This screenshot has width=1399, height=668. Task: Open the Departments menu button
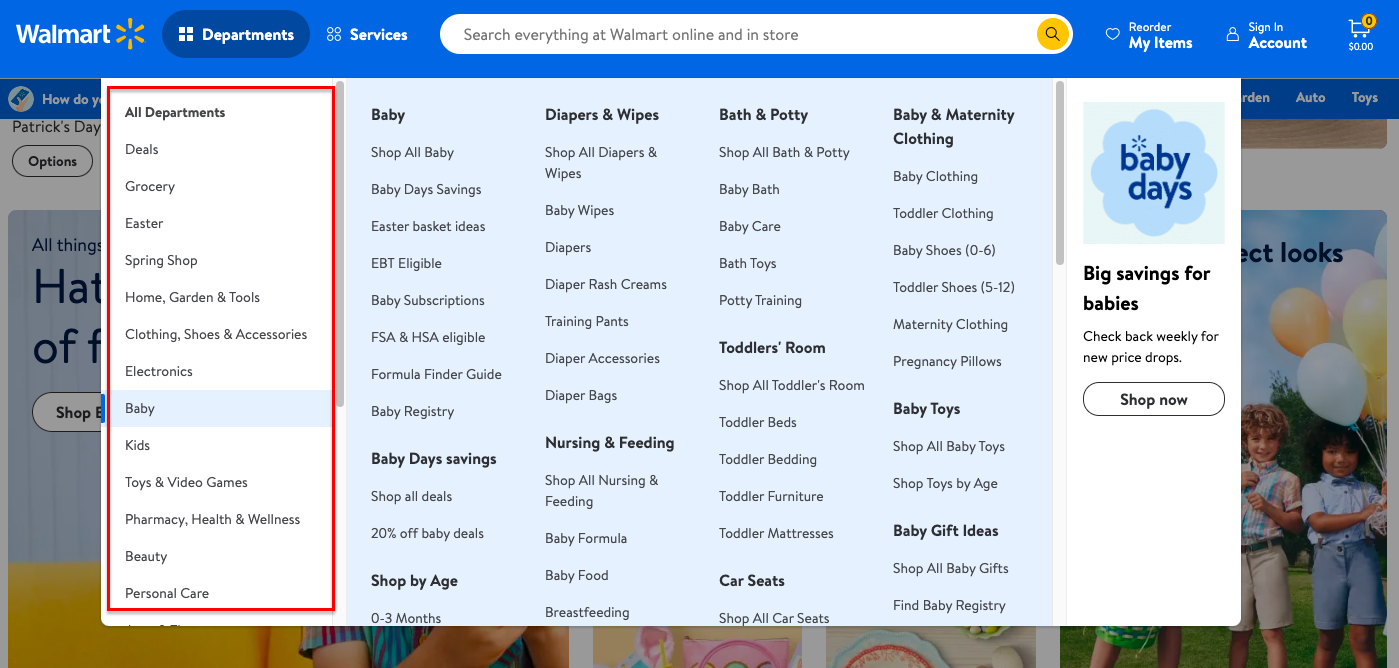pyautogui.click(x=236, y=34)
